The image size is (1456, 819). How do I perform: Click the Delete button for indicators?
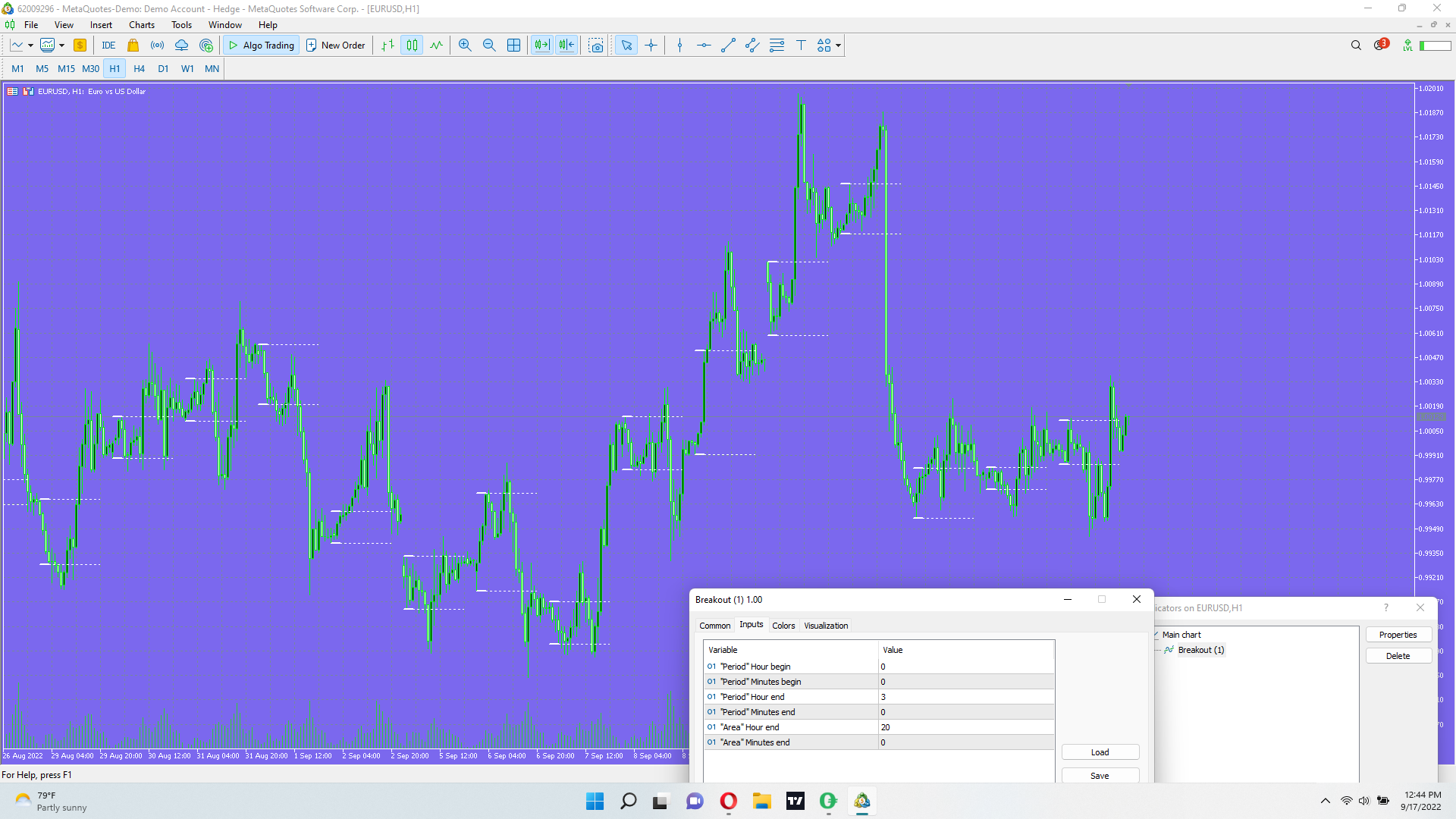1398,656
